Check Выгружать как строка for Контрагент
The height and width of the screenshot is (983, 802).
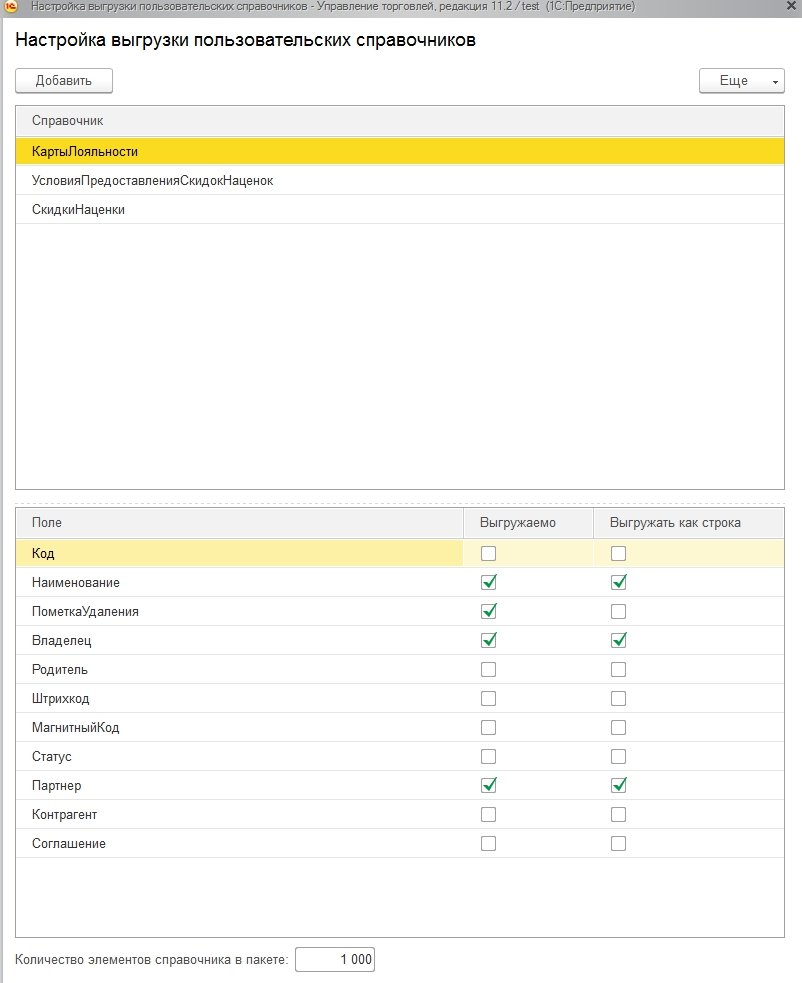click(618, 814)
